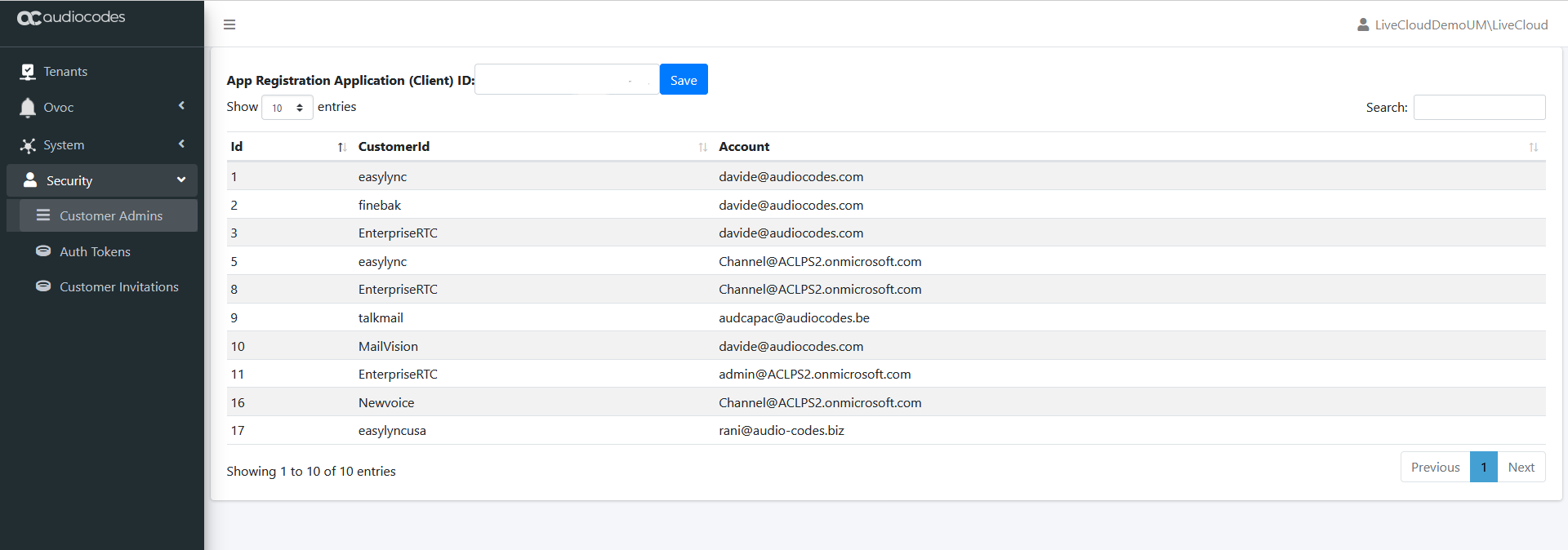Select page 1 in pagination
Image resolution: width=1568 pixels, height=550 pixels.
tap(1484, 467)
